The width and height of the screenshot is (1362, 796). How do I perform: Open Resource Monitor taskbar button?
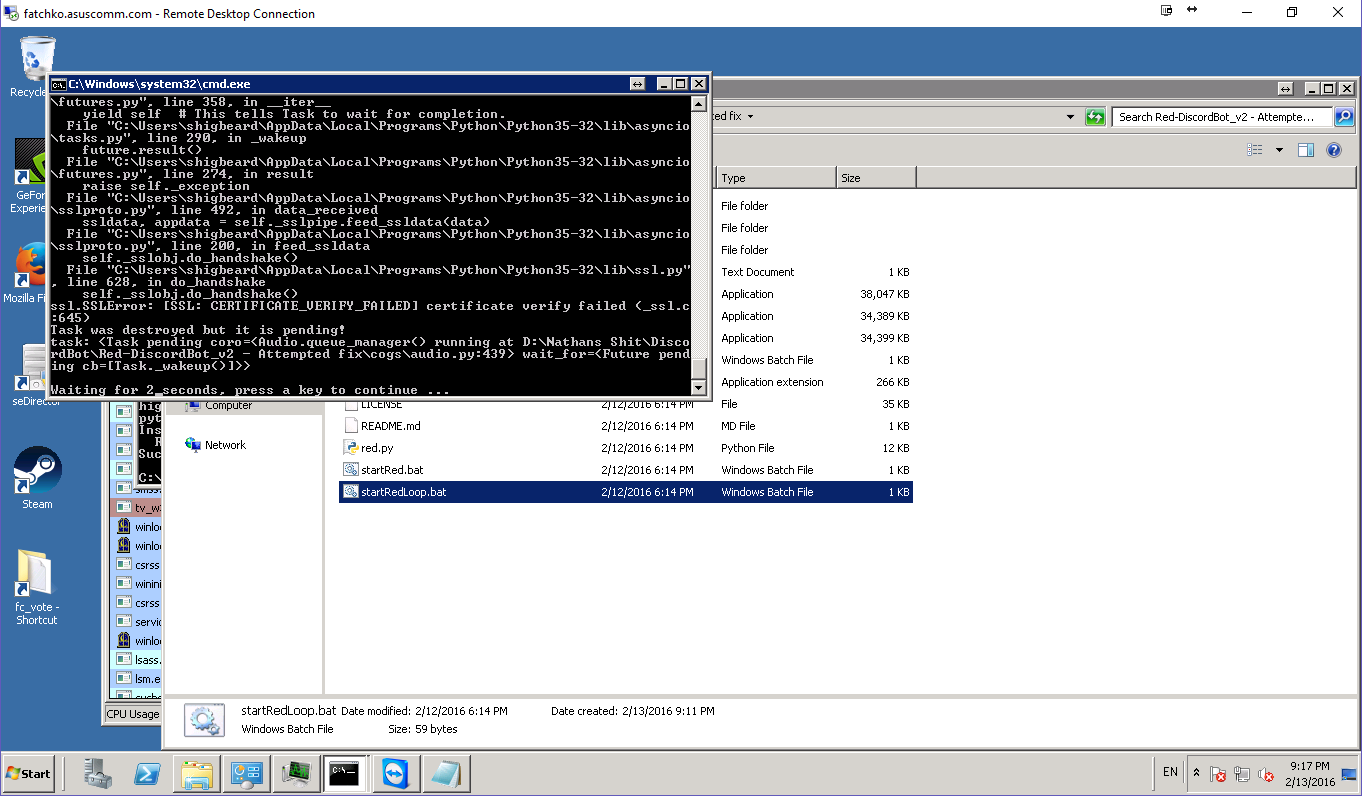click(296, 774)
